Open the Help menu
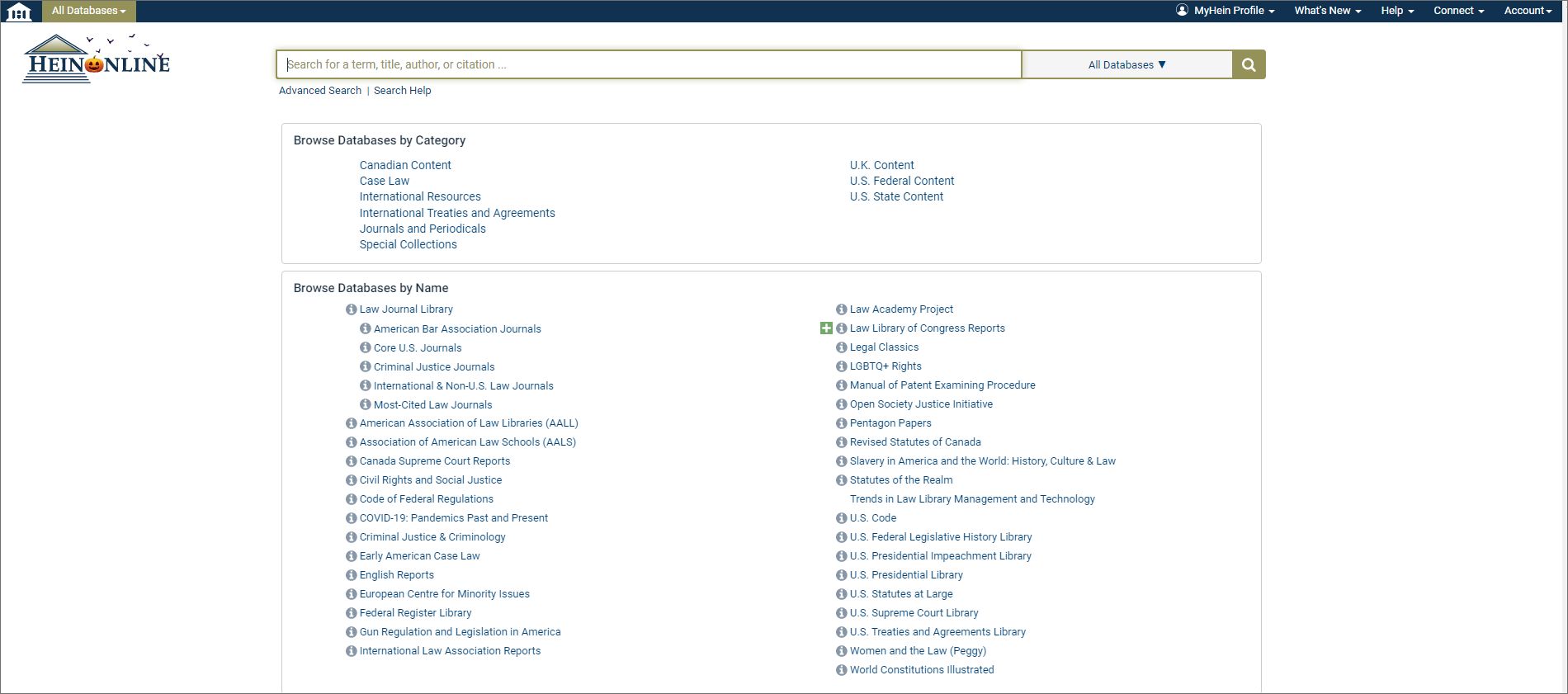 tap(1397, 11)
